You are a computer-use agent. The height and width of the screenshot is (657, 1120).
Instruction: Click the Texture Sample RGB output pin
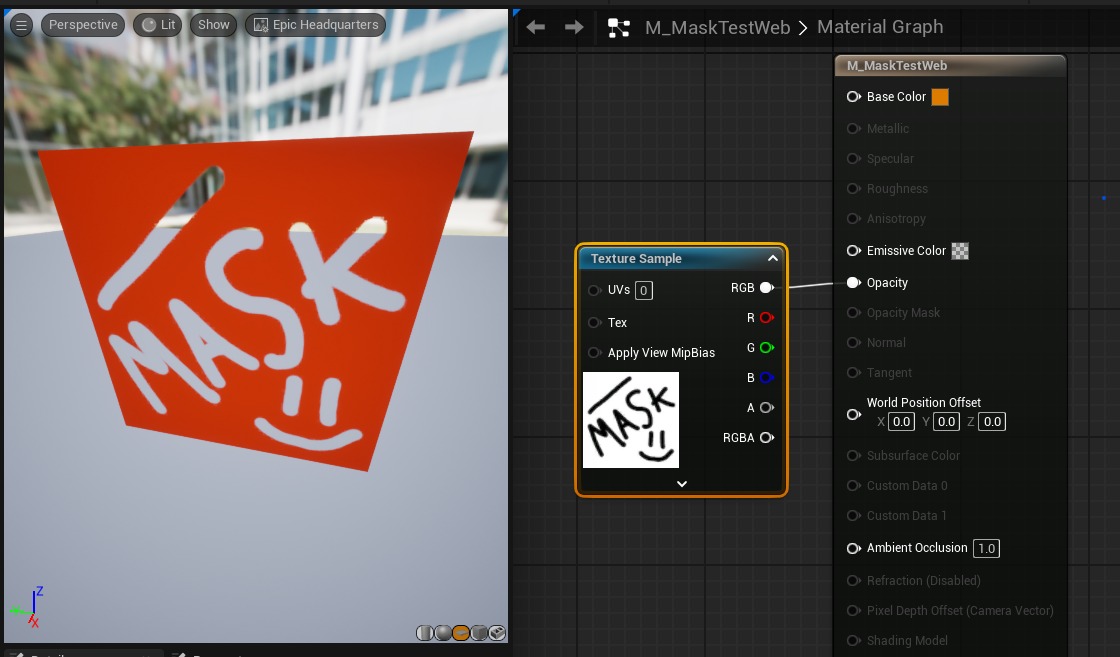pyautogui.click(x=767, y=287)
